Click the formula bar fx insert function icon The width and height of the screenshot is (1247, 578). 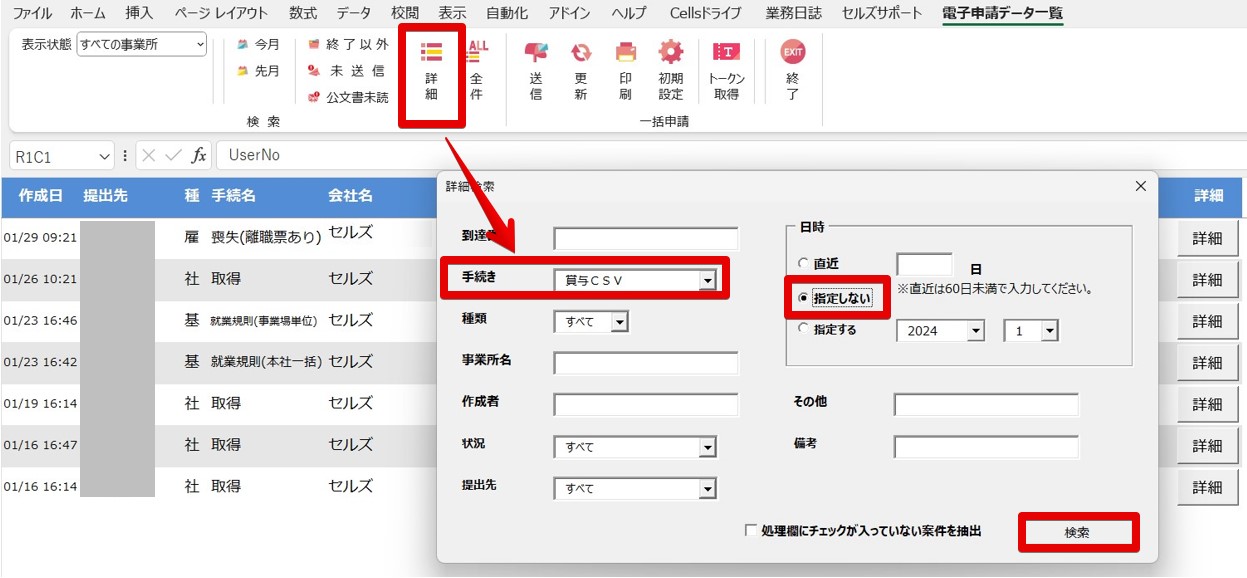tap(199, 155)
